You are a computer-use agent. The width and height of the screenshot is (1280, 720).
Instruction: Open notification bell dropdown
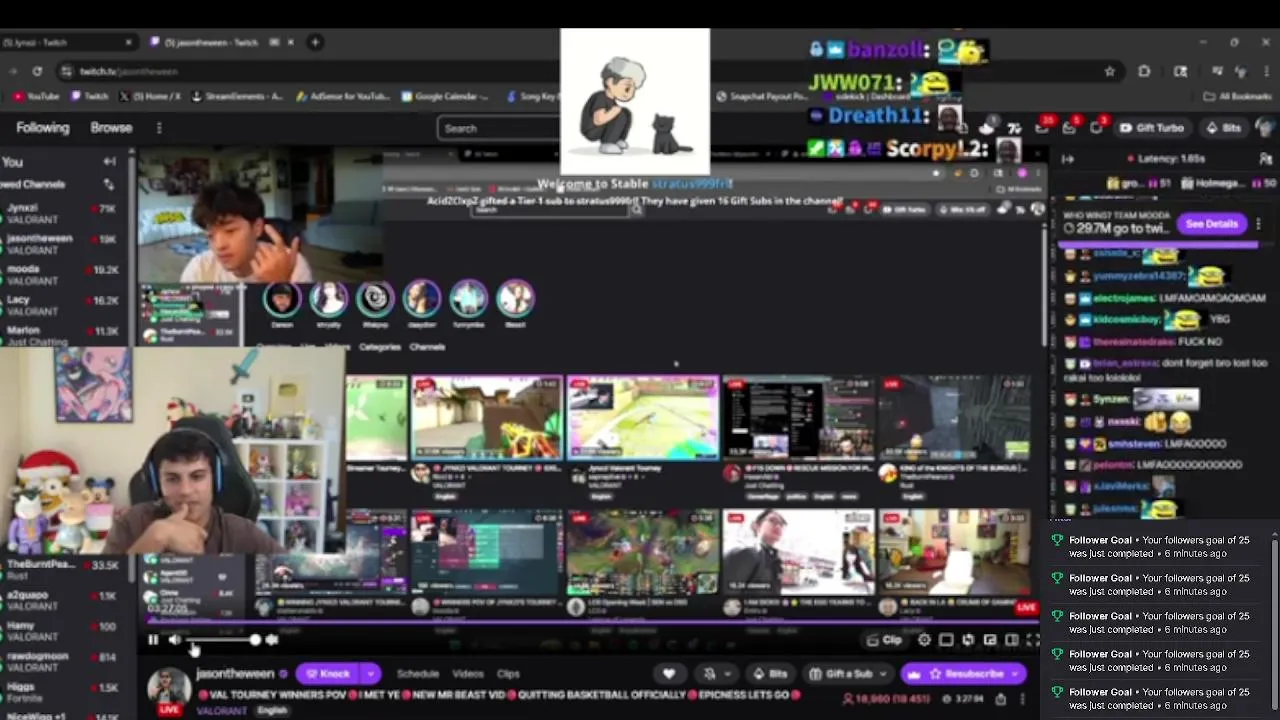coord(715,674)
